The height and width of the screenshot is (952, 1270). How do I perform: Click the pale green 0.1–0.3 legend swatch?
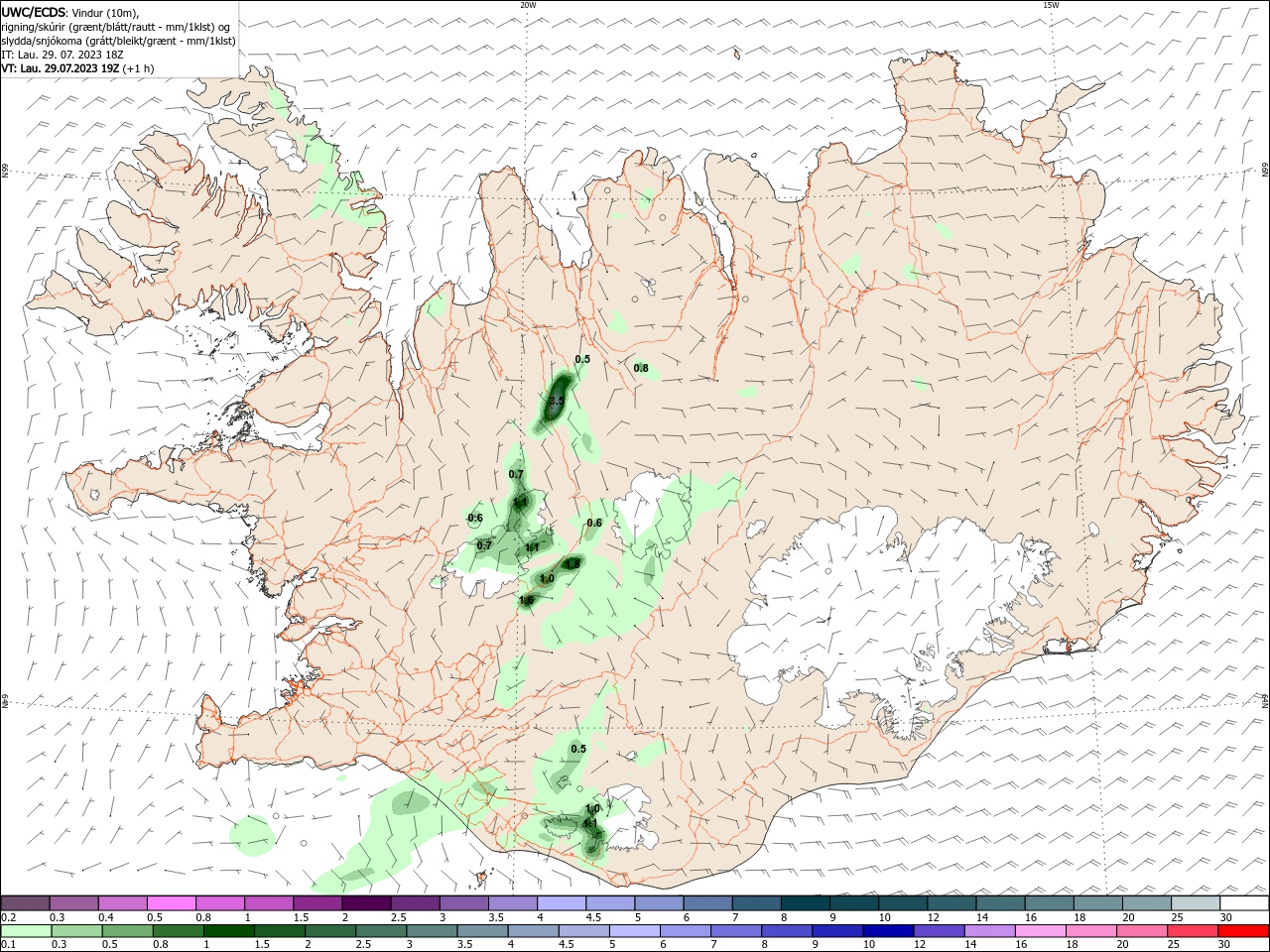[x=25, y=931]
